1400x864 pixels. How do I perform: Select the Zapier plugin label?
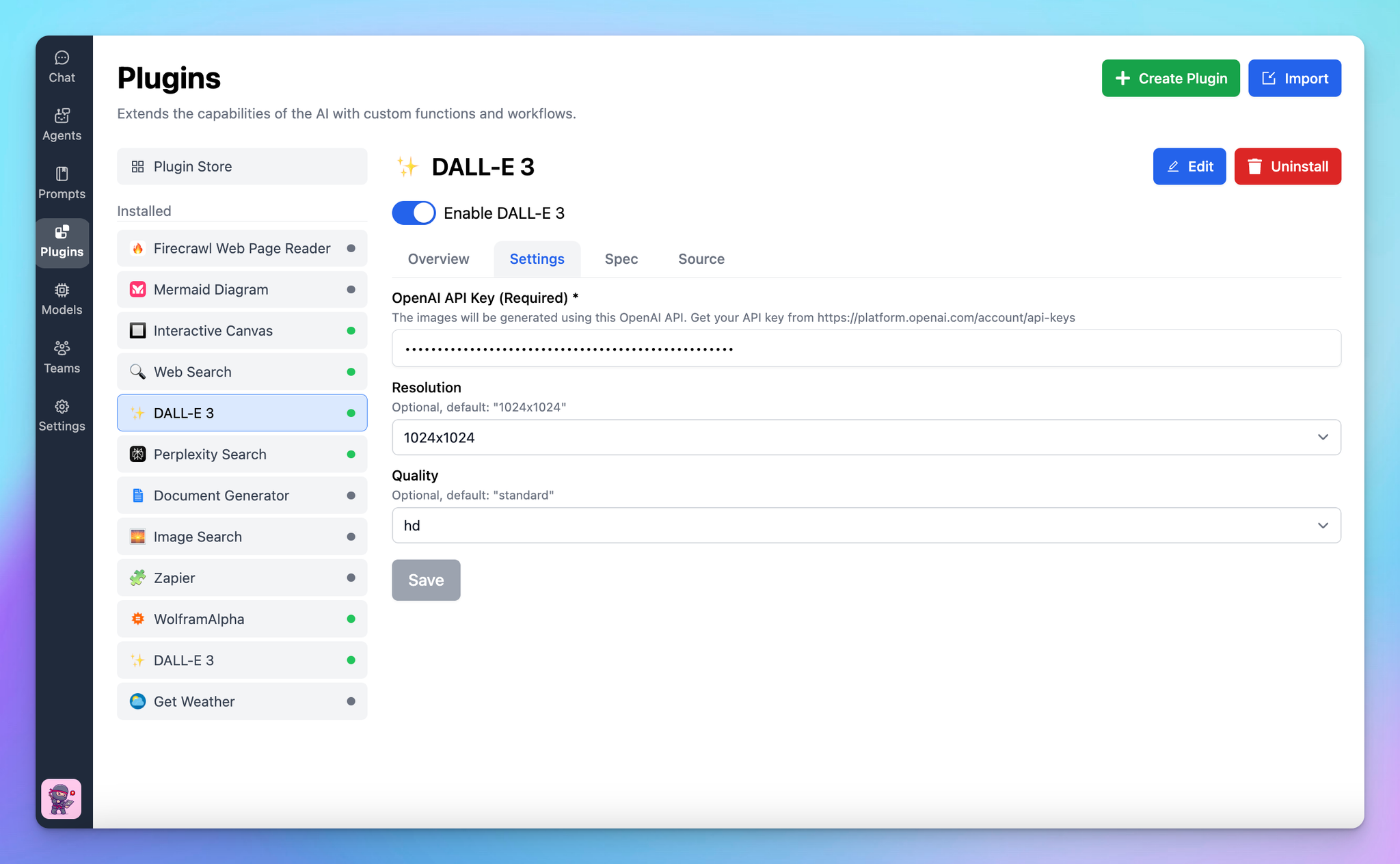(174, 578)
